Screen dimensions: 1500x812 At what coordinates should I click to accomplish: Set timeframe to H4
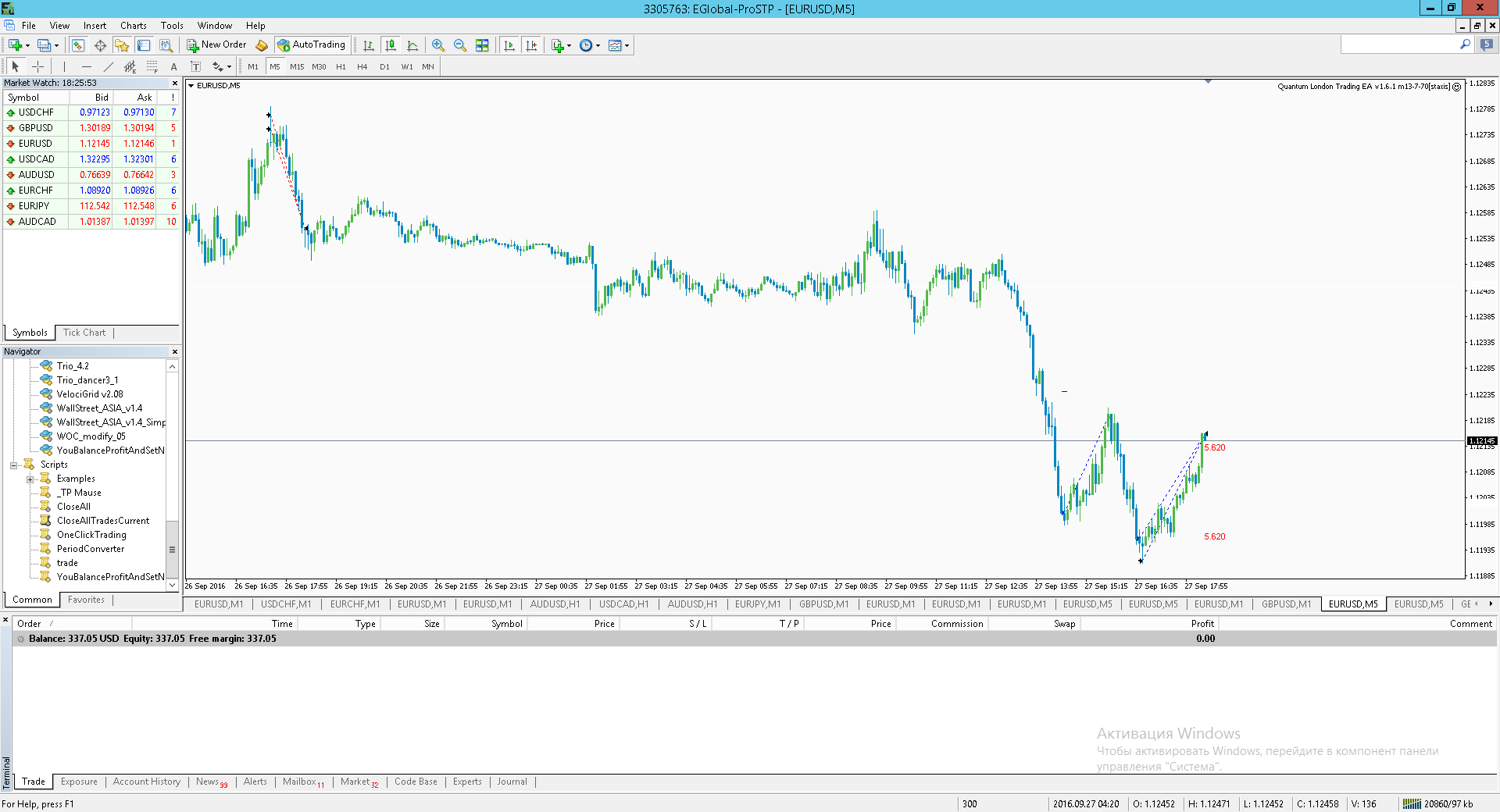coord(362,66)
